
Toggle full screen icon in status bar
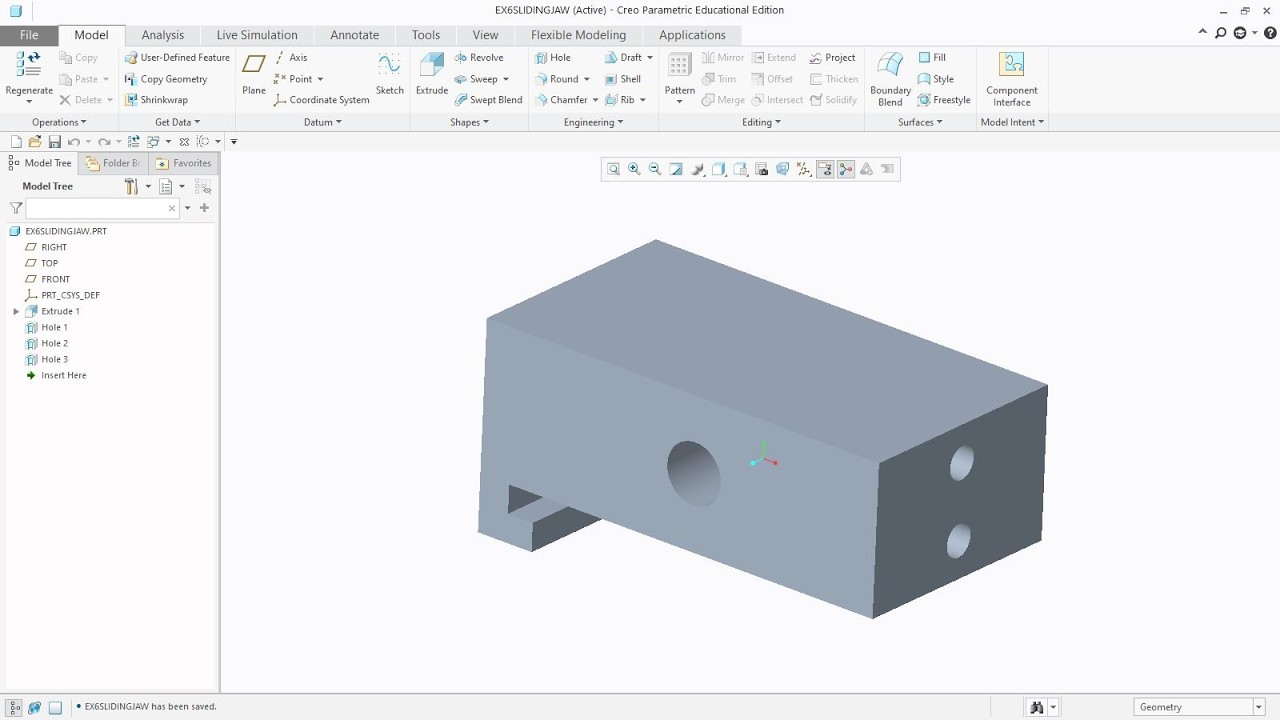tap(55, 707)
